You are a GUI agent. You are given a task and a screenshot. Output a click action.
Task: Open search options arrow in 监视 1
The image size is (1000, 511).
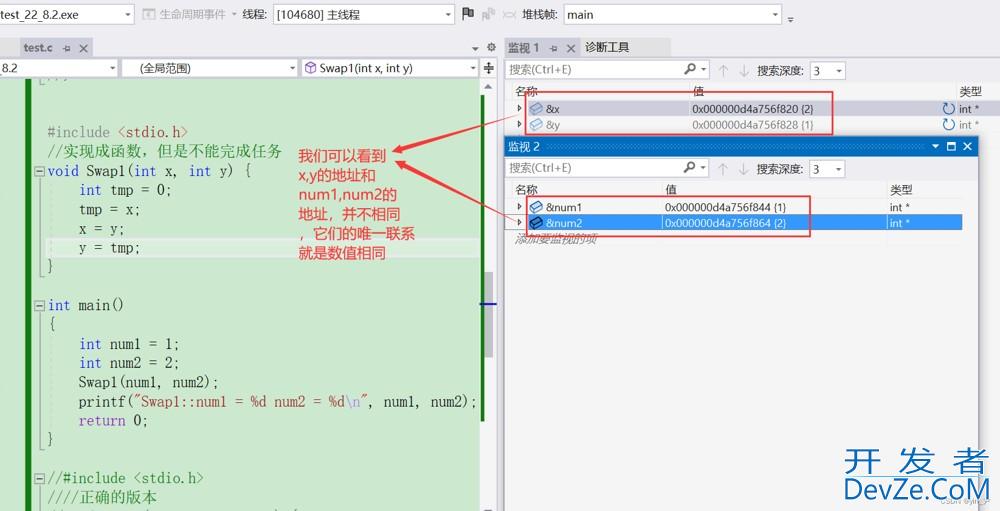pyautogui.click(x=703, y=70)
